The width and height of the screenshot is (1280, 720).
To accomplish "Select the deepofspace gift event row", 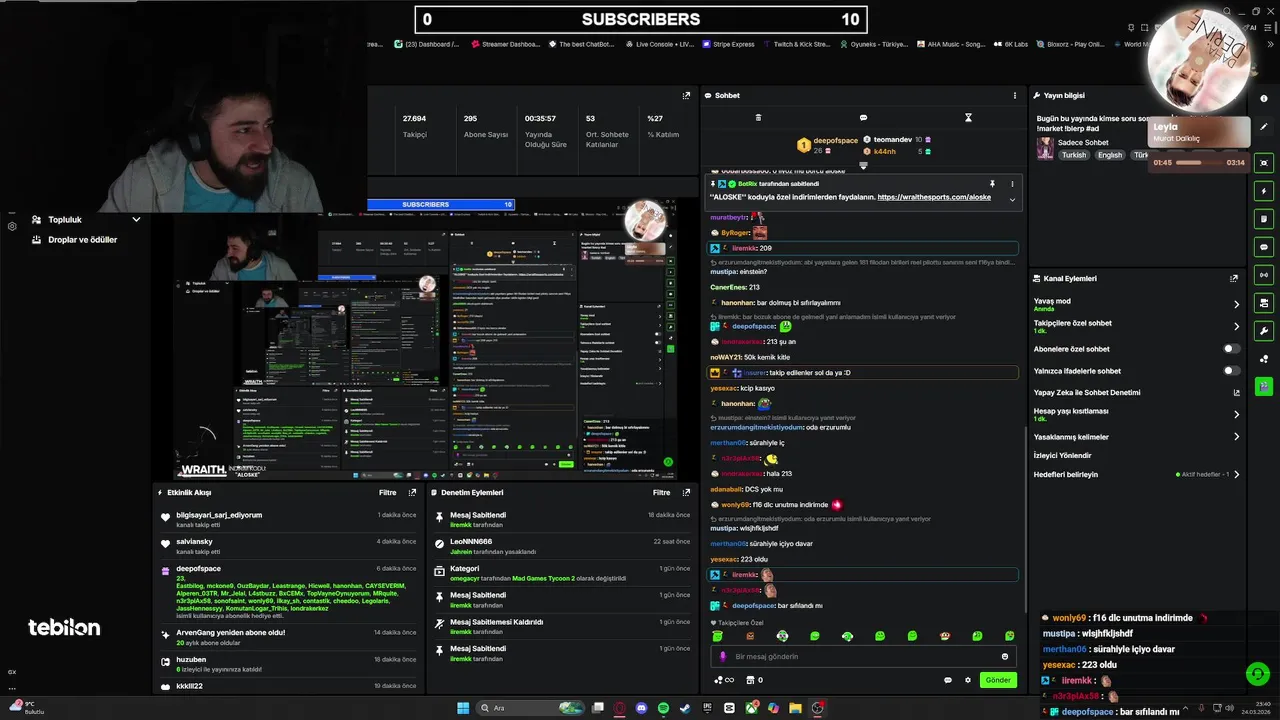I will (x=289, y=592).
